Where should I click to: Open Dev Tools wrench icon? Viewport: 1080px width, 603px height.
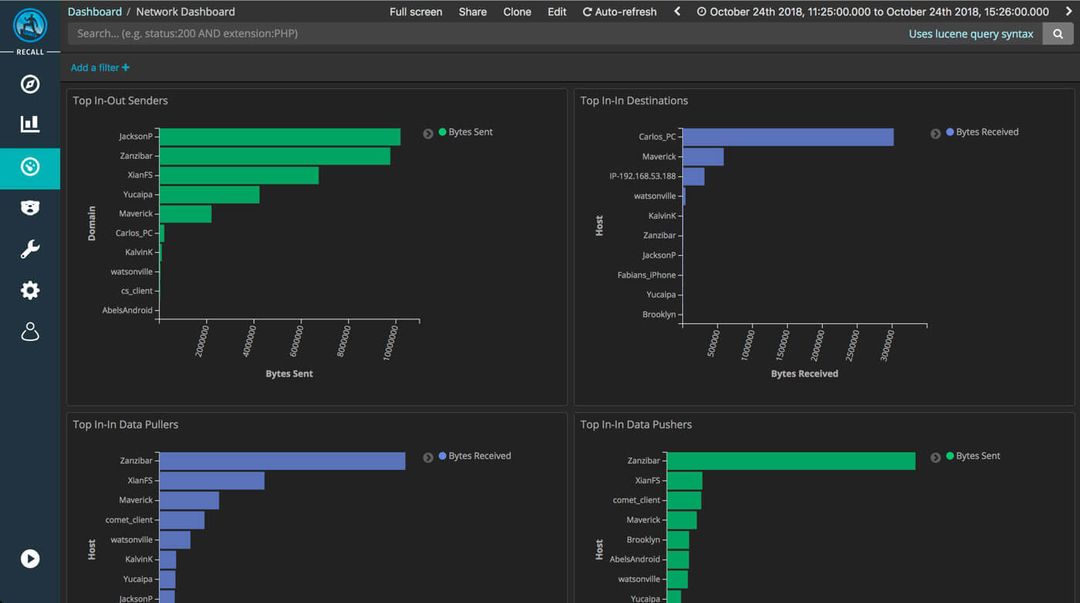[30, 249]
